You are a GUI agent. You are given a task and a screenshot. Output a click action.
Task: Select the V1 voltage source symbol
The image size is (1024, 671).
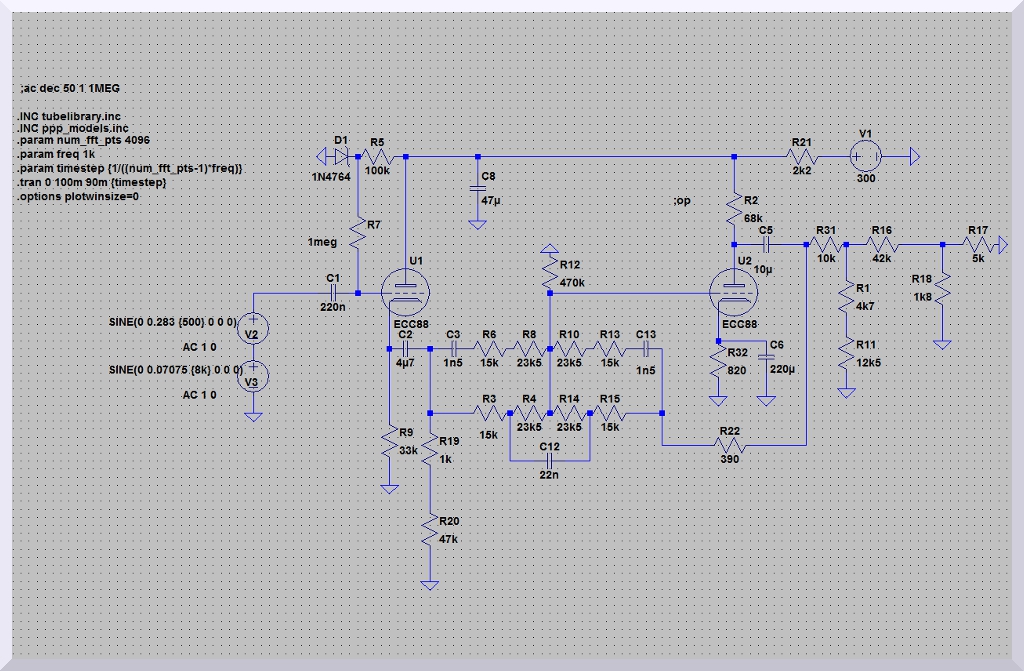pyautogui.click(x=866, y=157)
